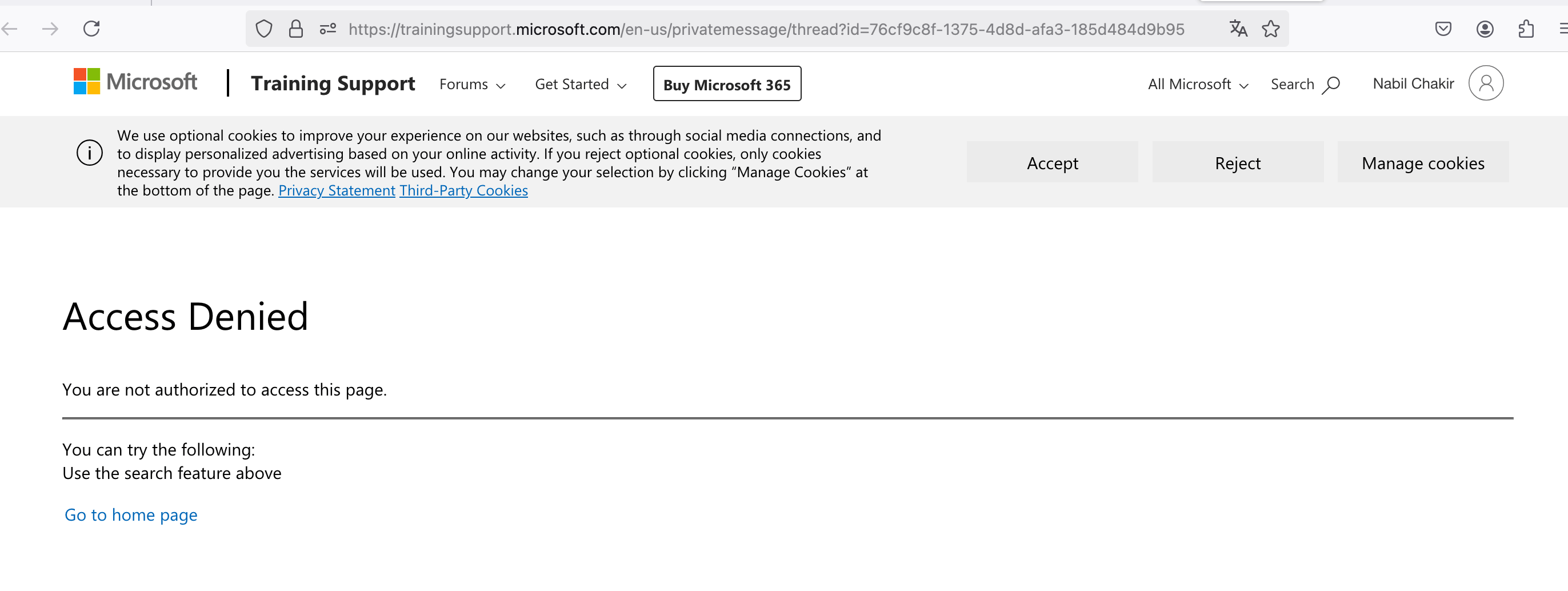Open the Privacy Statement link
The height and width of the screenshot is (591, 1568).
click(337, 190)
